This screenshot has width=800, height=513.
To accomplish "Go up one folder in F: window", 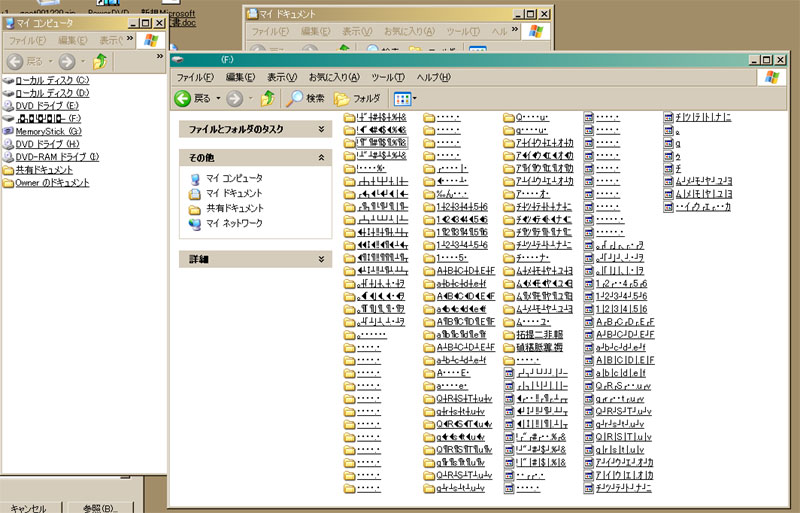I will (x=267, y=98).
